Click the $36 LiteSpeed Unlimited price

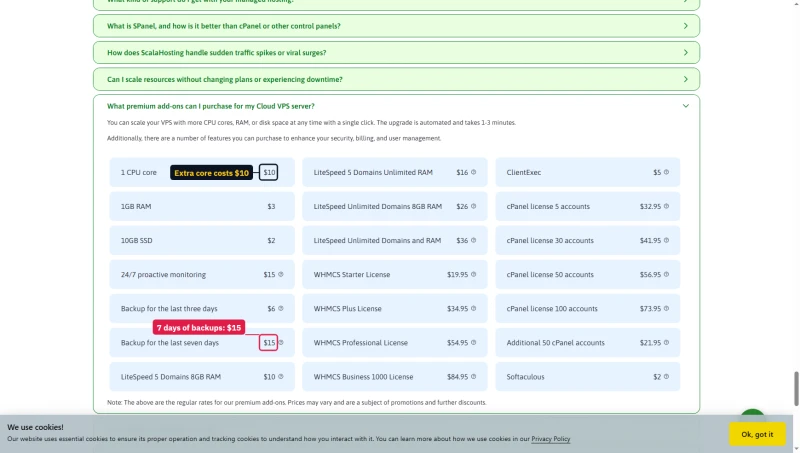click(x=462, y=240)
